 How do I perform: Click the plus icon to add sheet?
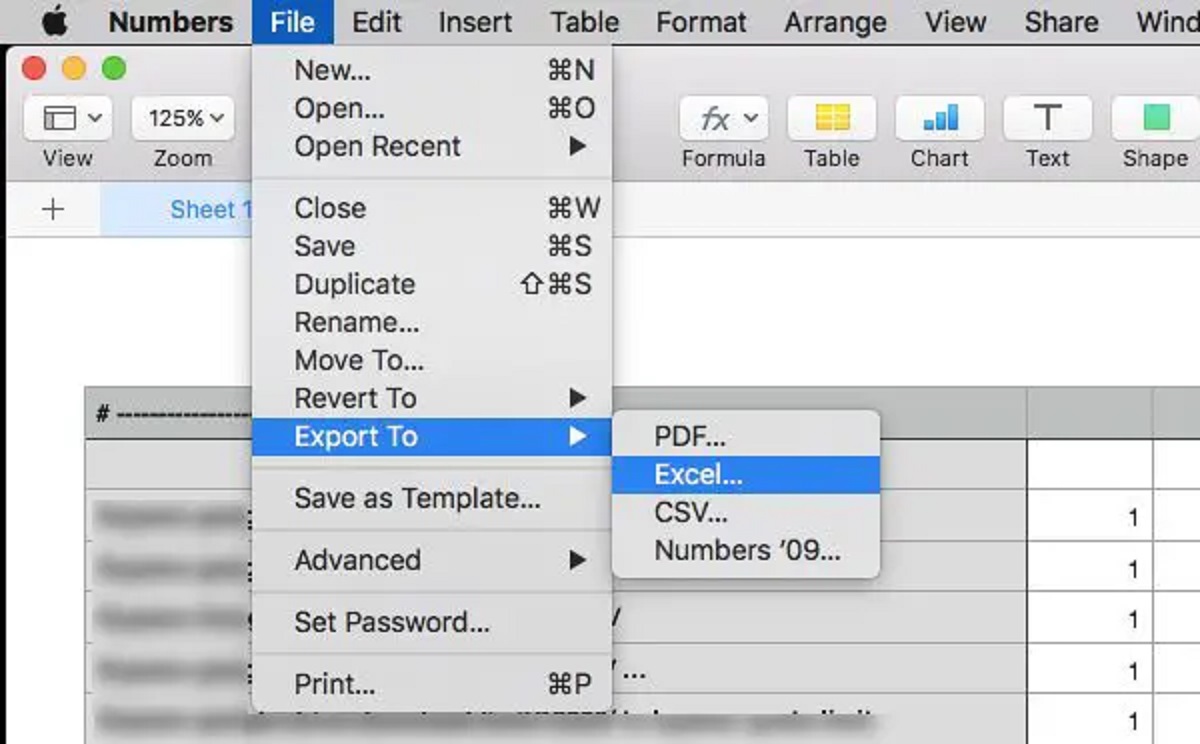click(53, 209)
